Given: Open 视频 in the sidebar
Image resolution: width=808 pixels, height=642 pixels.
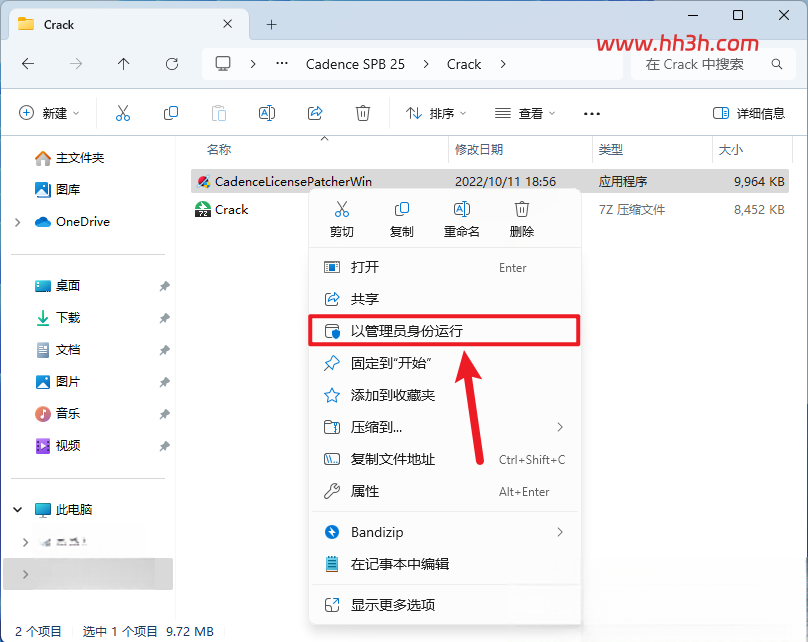Looking at the screenshot, I should [57, 446].
